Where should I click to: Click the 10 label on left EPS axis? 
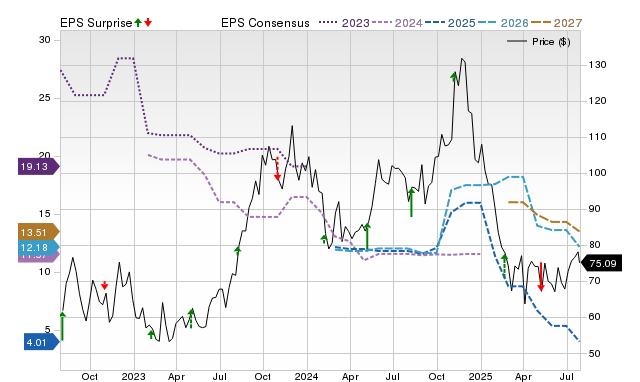pyautogui.click(x=45, y=272)
